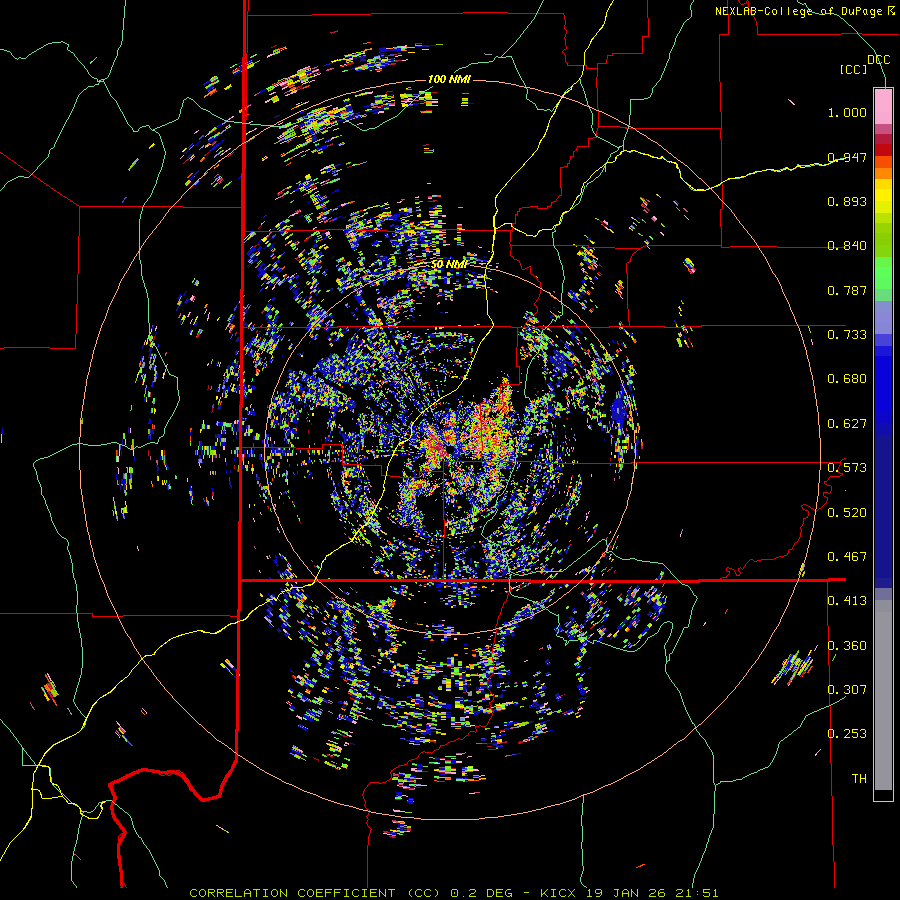900x900 pixels.
Task: Click the [CC] unit label by the legend
Action: pos(854,69)
